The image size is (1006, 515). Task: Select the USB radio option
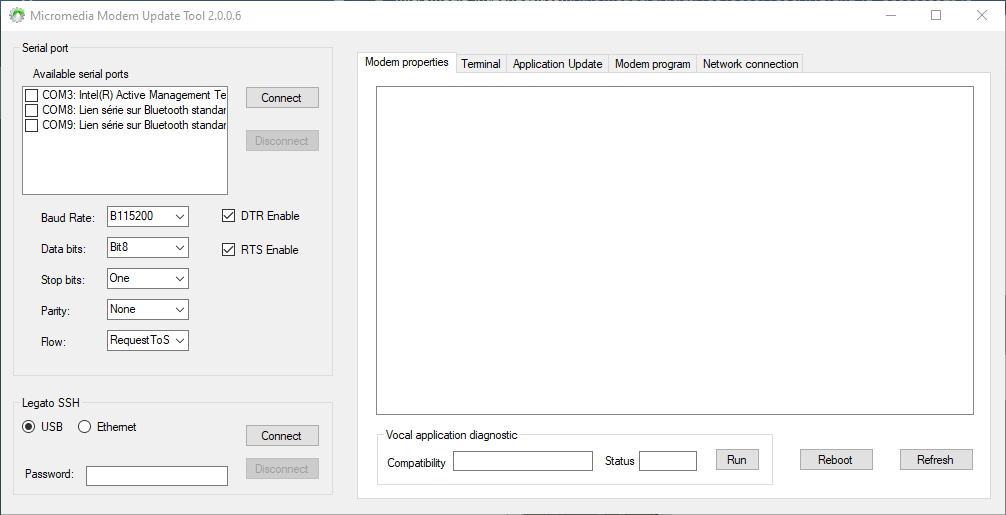coord(29,427)
